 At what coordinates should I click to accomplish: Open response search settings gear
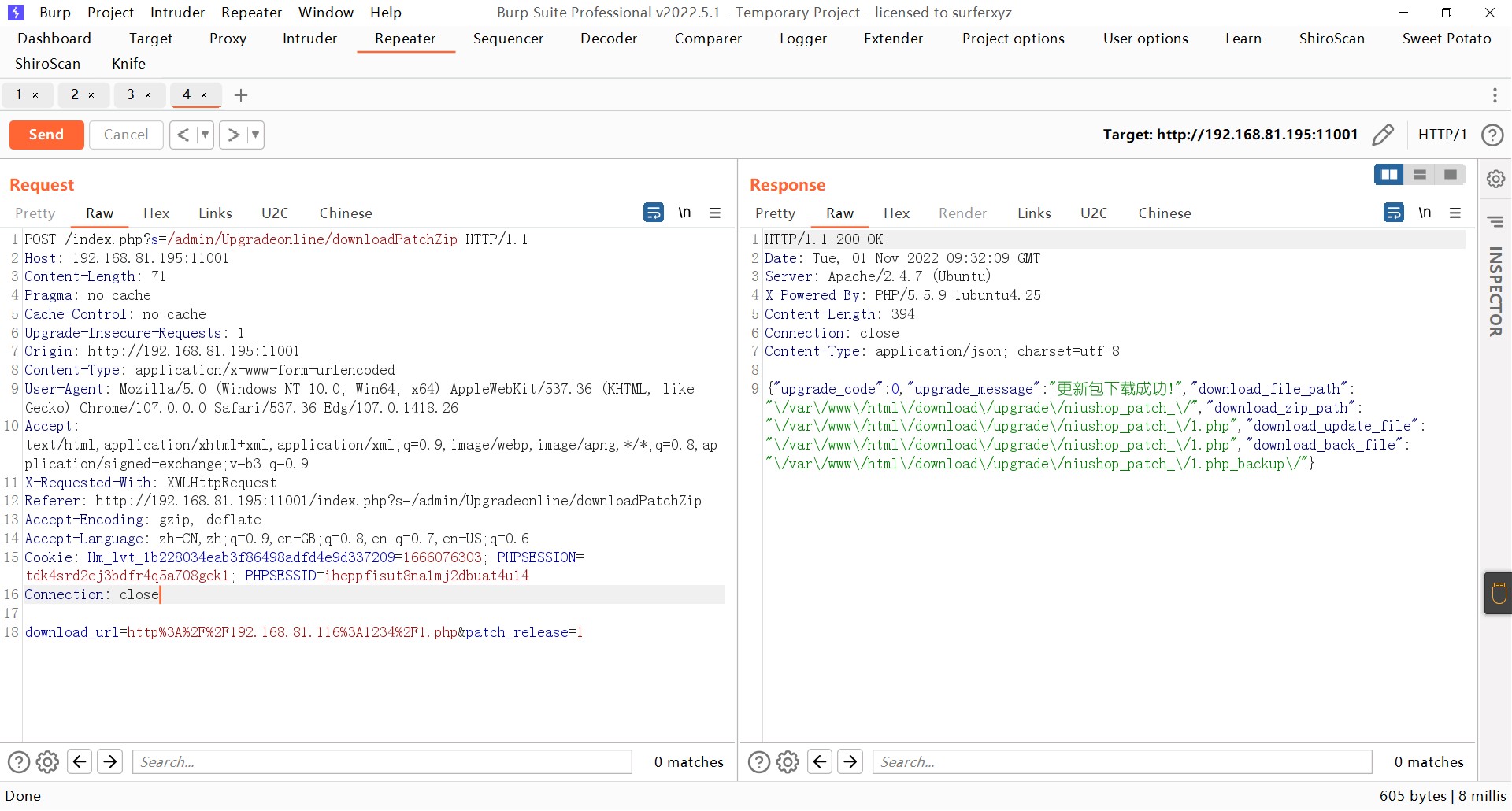pos(788,762)
